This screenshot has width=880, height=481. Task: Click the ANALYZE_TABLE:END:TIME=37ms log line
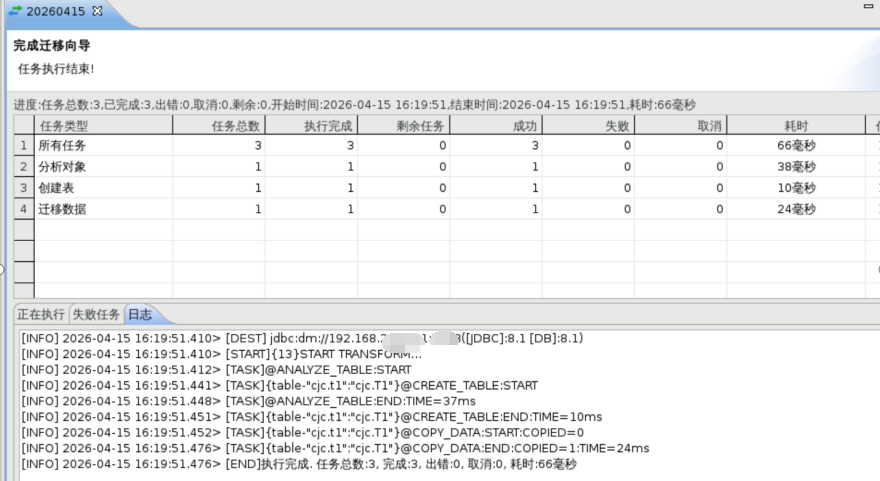(249, 401)
